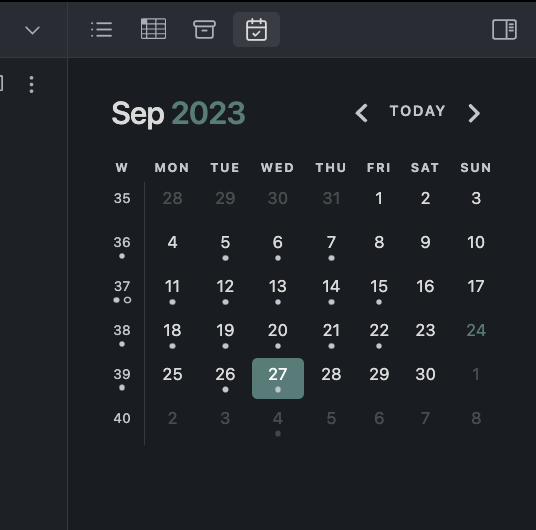Choose September 13 on calendar
The image size is (536, 530).
tap(278, 291)
